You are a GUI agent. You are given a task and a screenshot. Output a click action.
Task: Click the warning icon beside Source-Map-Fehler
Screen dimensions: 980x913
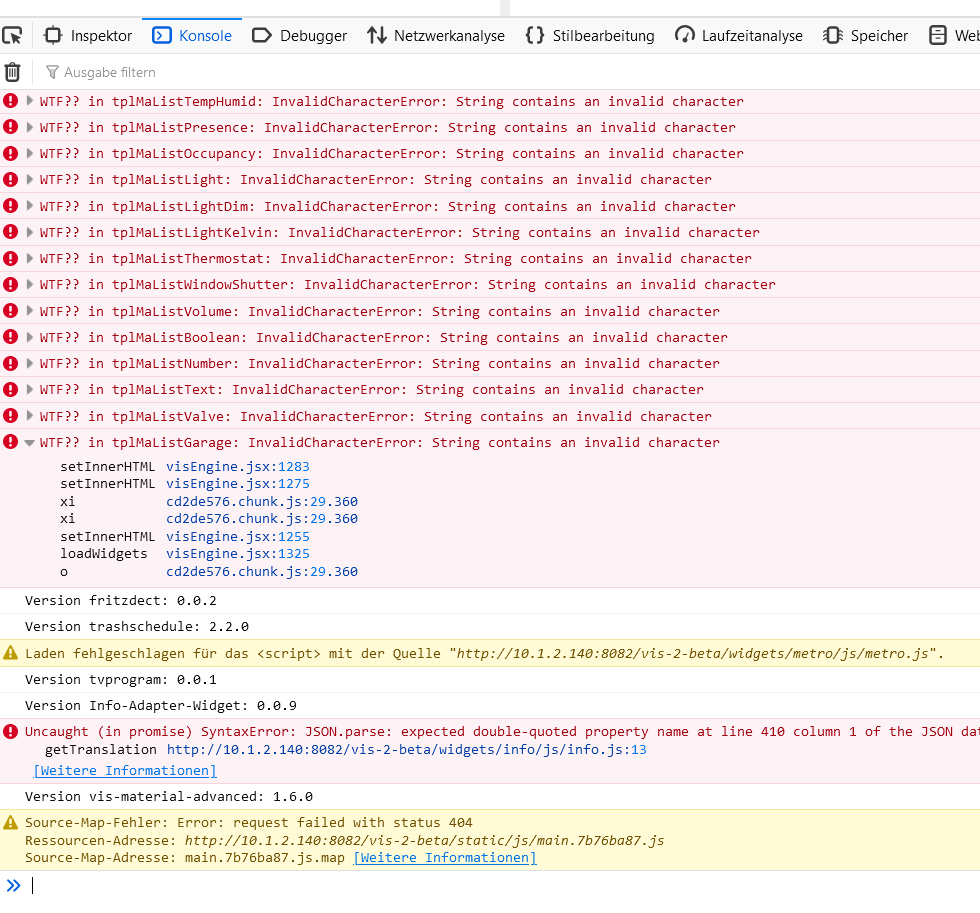(11, 822)
